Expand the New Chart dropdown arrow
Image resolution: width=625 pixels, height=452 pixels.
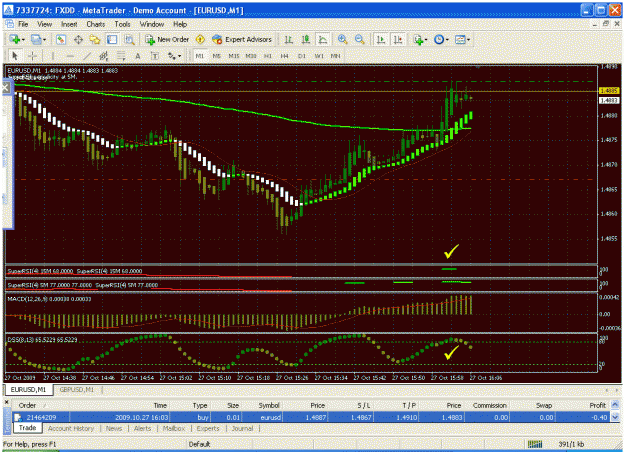(24, 40)
